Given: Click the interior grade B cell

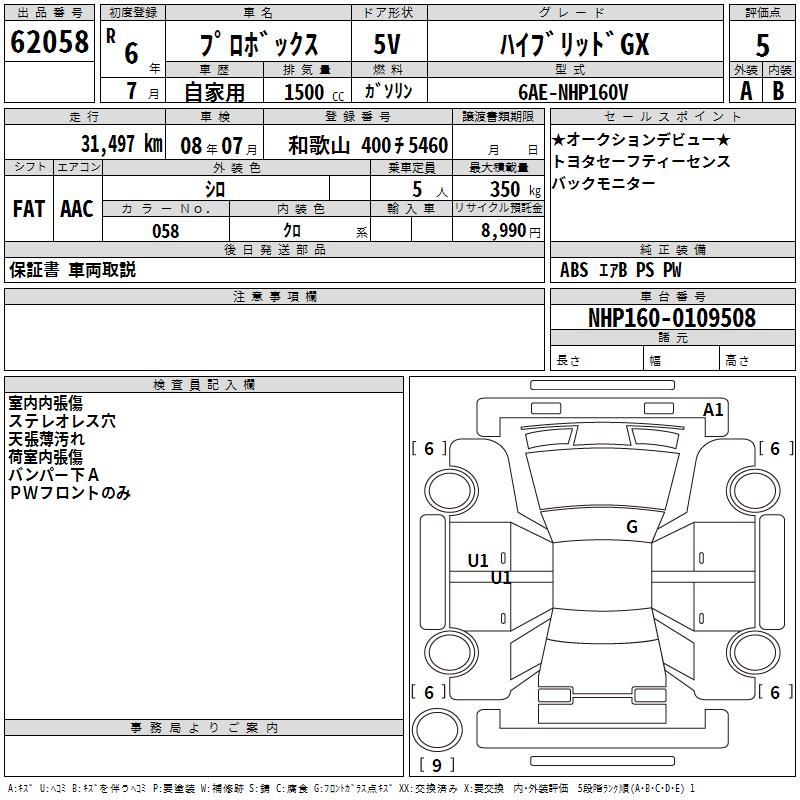Looking at the screenshot, I should tap(779, 91).
